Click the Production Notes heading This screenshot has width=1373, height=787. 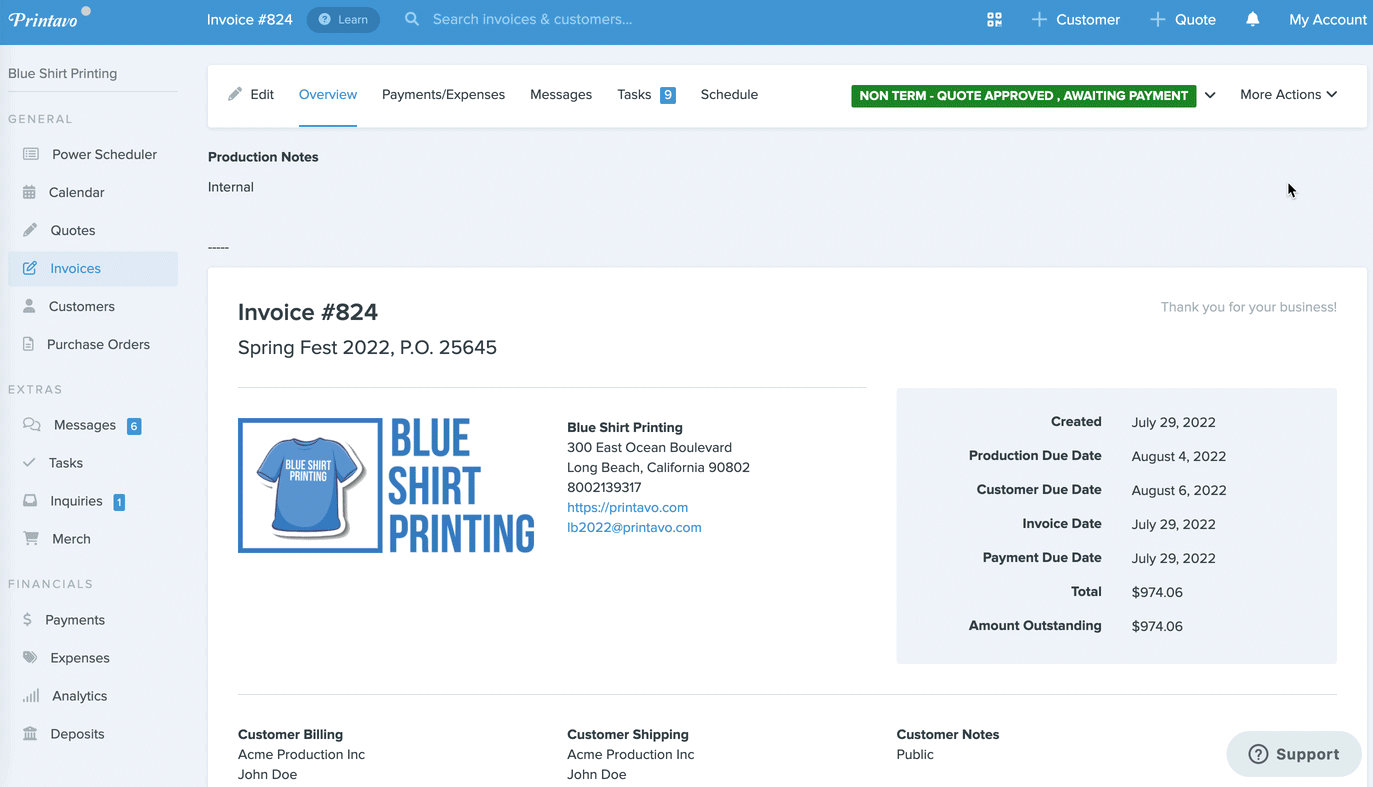263,157
